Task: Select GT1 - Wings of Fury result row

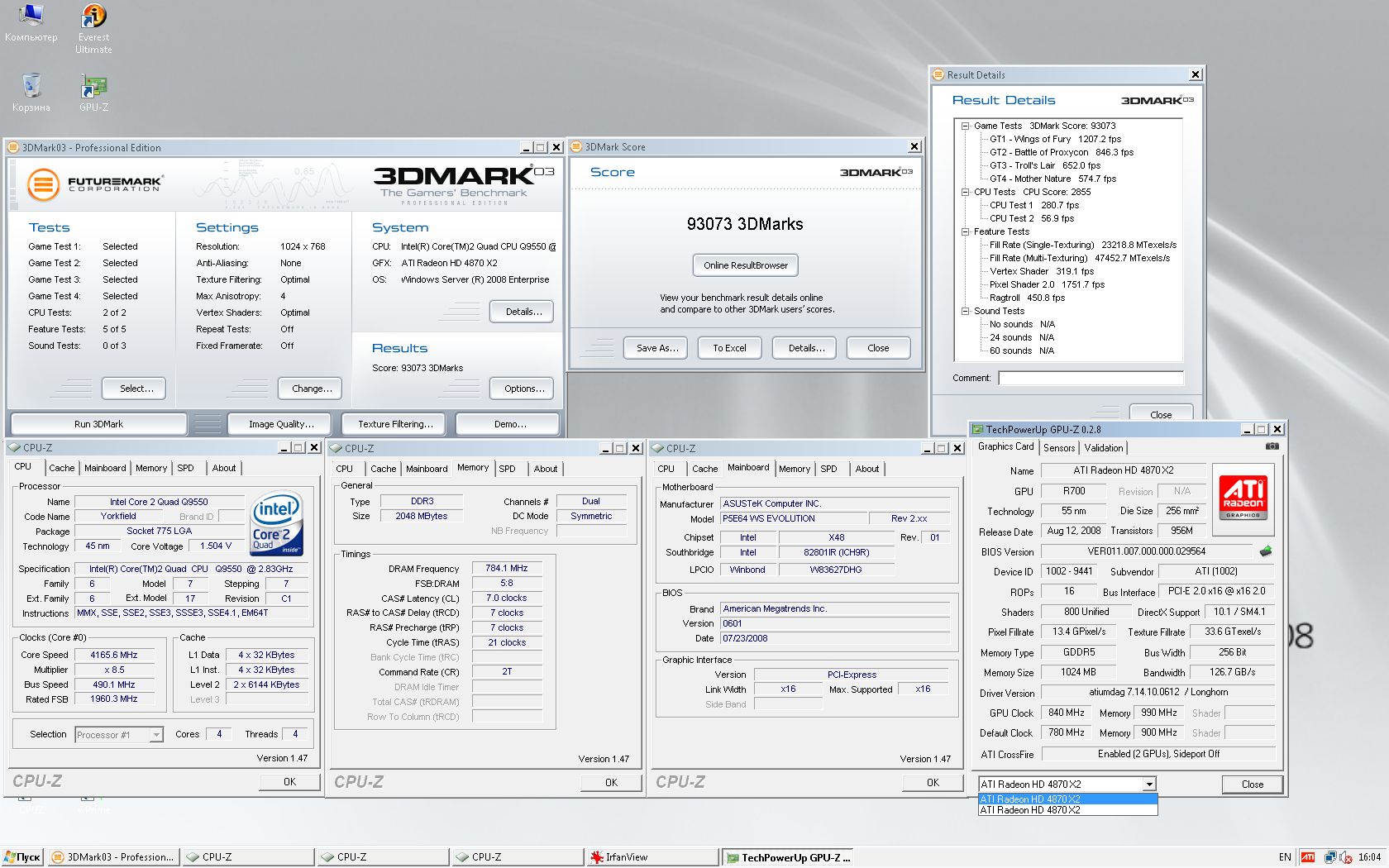Action: [1056, 139]
